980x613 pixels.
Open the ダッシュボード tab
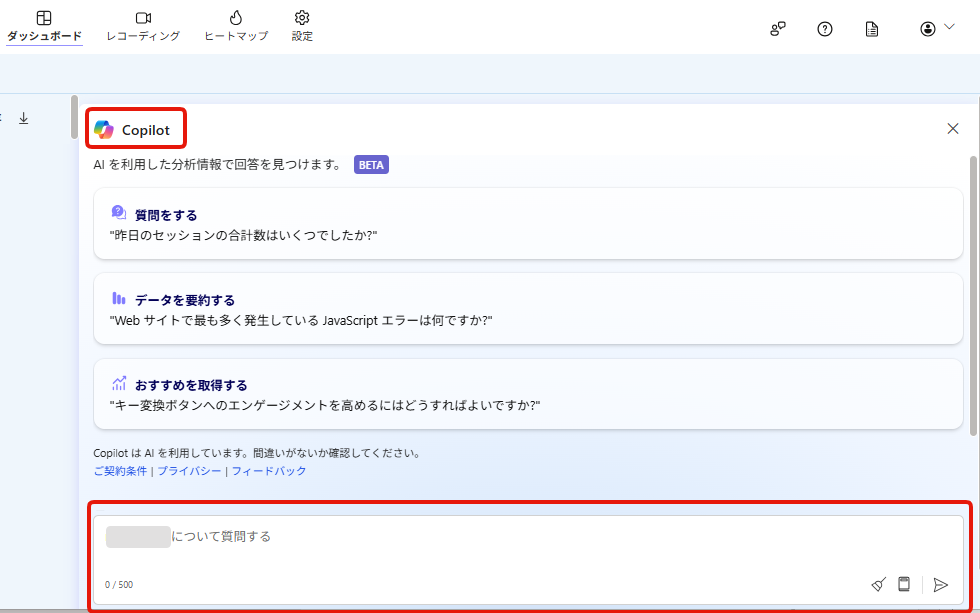pos(44,26)
